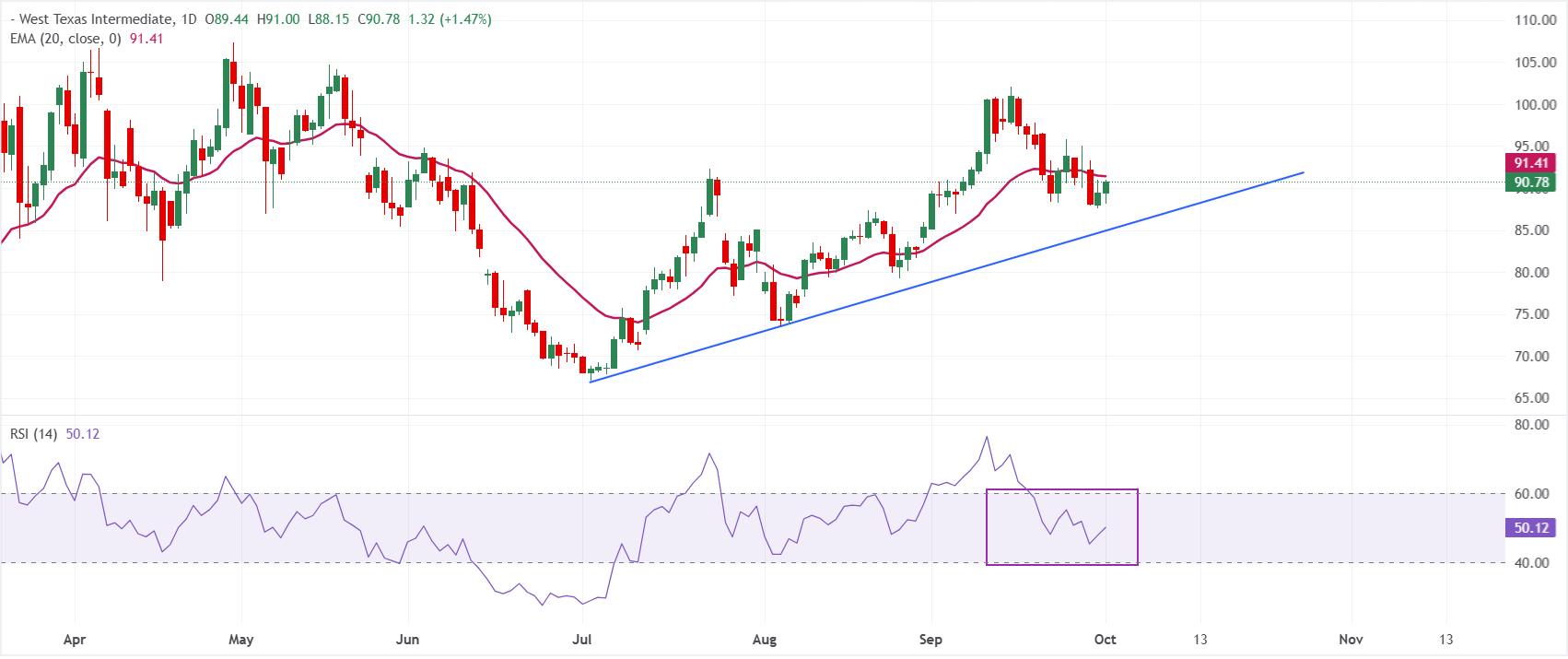This screenshot has height=659, width=1568.
Task: Click the West Texas Intermediate symbol title
Action: coord(96,19)
